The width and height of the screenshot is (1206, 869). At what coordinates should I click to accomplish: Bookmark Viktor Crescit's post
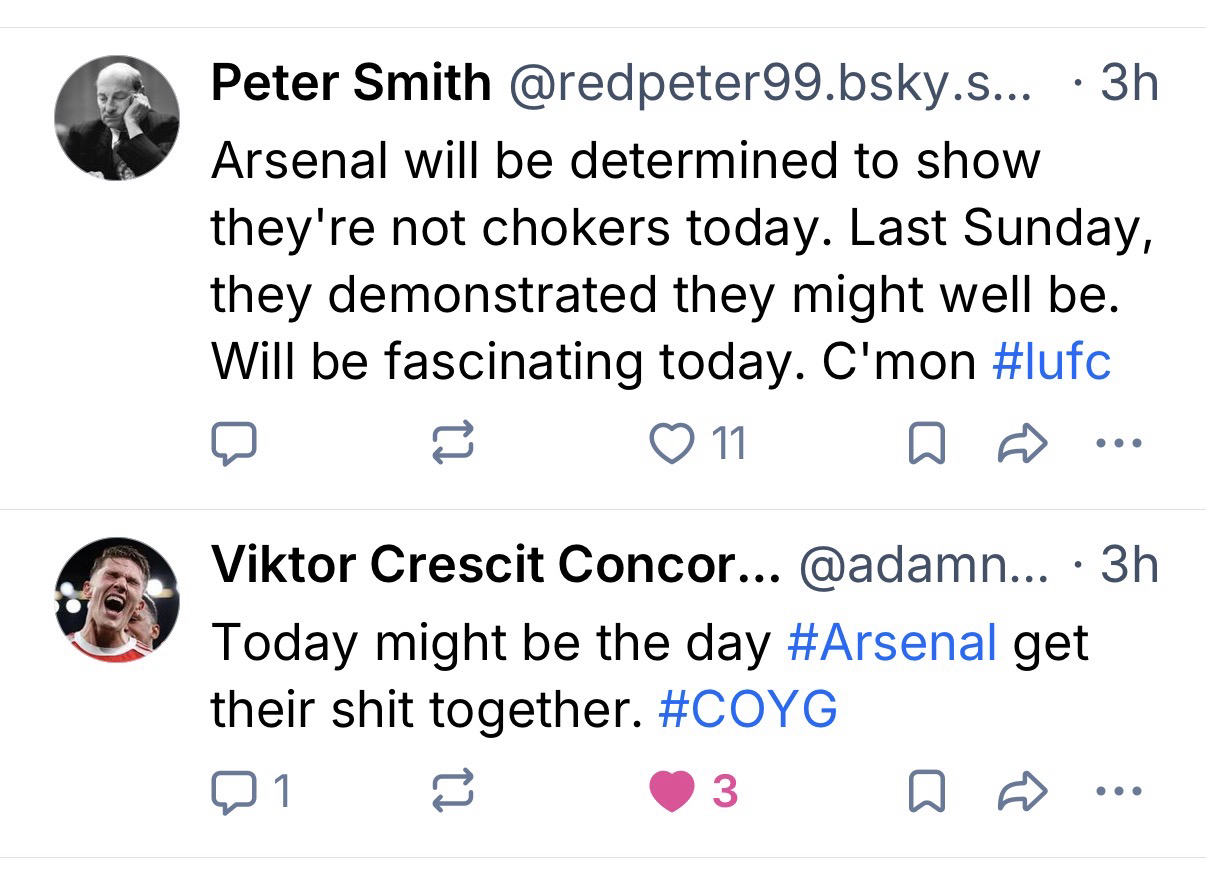pos(926,792)
